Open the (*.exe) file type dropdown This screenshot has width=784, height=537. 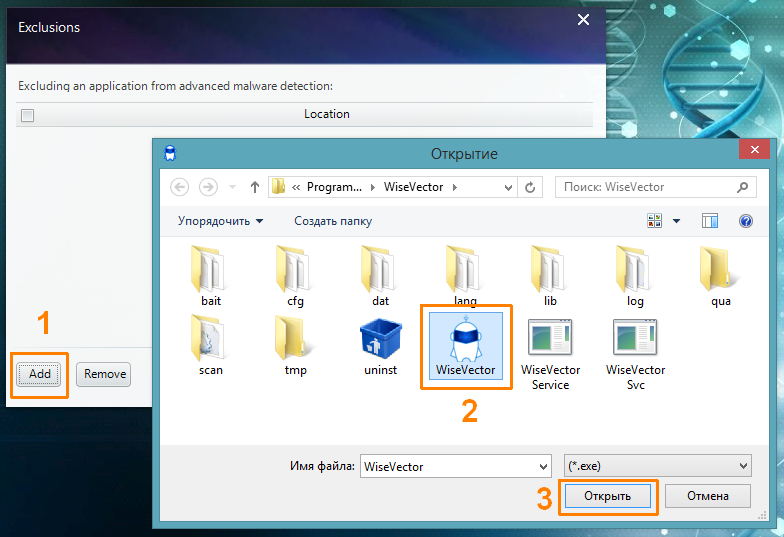(658, 466)
